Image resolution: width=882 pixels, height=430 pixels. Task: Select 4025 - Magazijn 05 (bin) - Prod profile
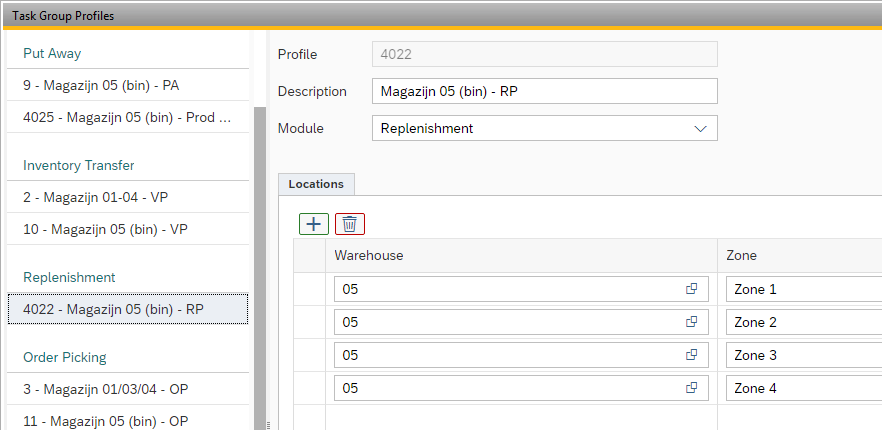tap(127, 118)
